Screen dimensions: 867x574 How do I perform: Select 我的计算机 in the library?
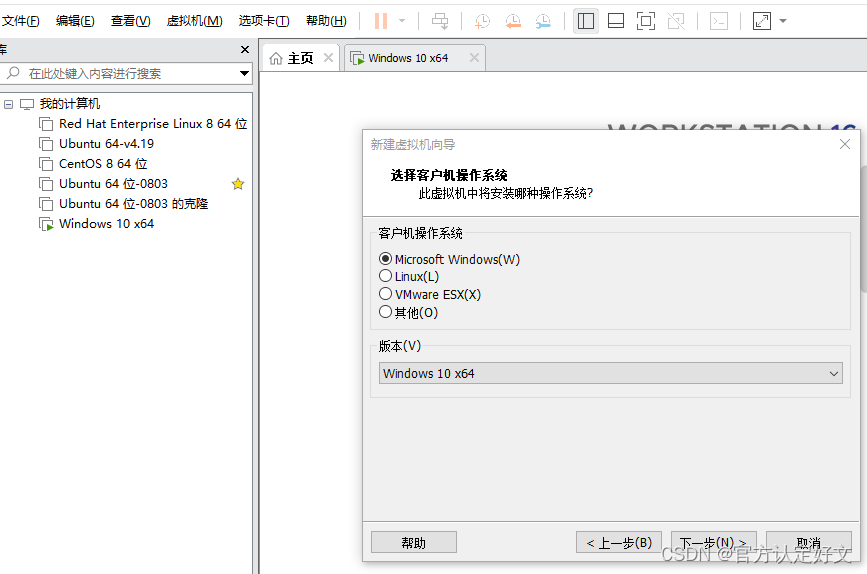[70, 104]
